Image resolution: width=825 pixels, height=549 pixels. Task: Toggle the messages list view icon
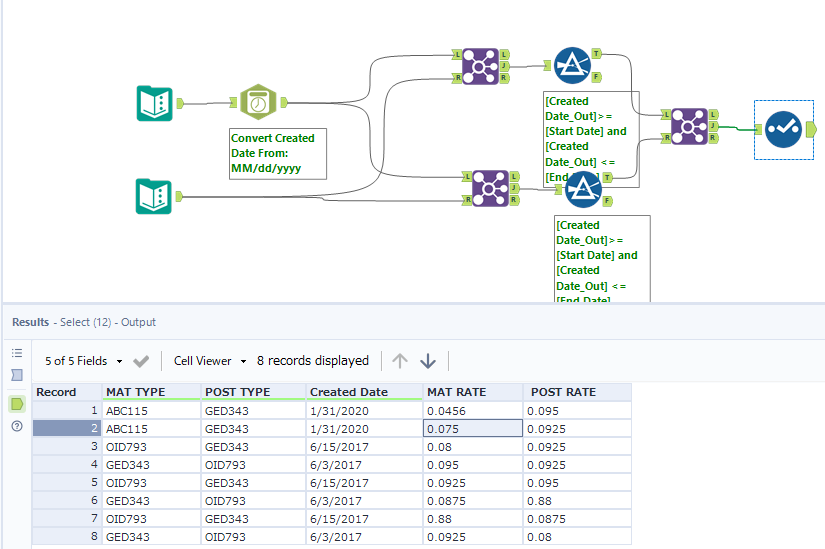(x=17, y=353)
